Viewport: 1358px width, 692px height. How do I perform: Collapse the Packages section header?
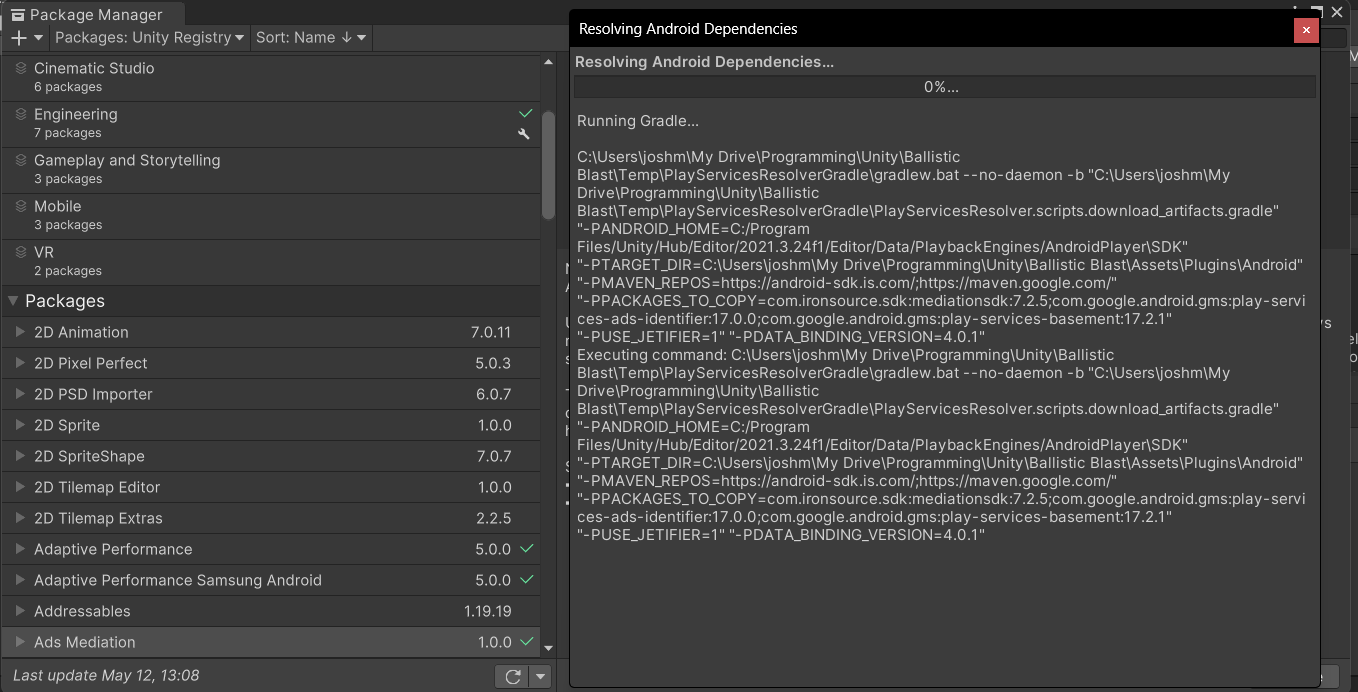point(13,301)
